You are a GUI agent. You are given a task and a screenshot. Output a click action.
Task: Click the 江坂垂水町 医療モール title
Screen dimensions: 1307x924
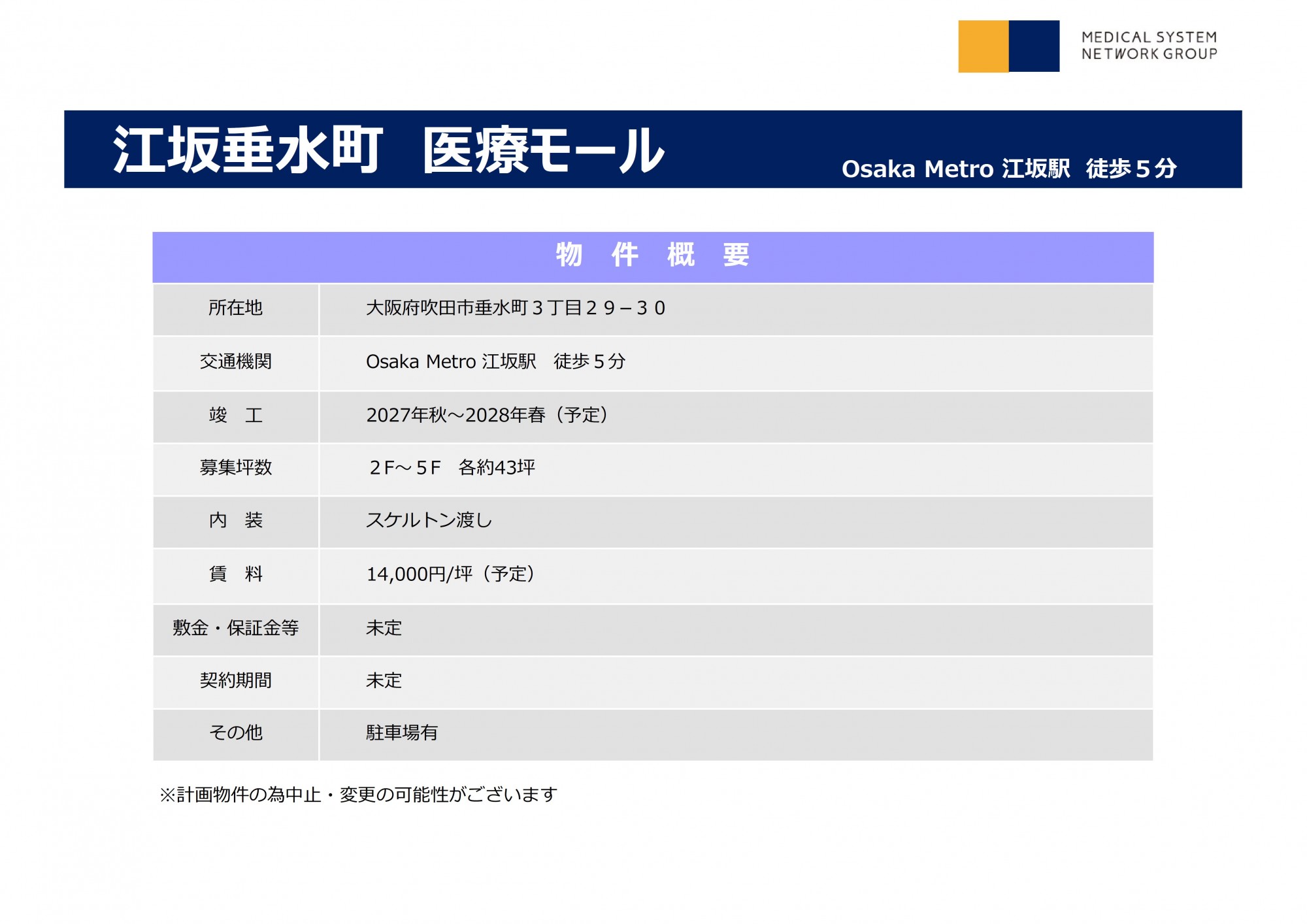point(389,150)
